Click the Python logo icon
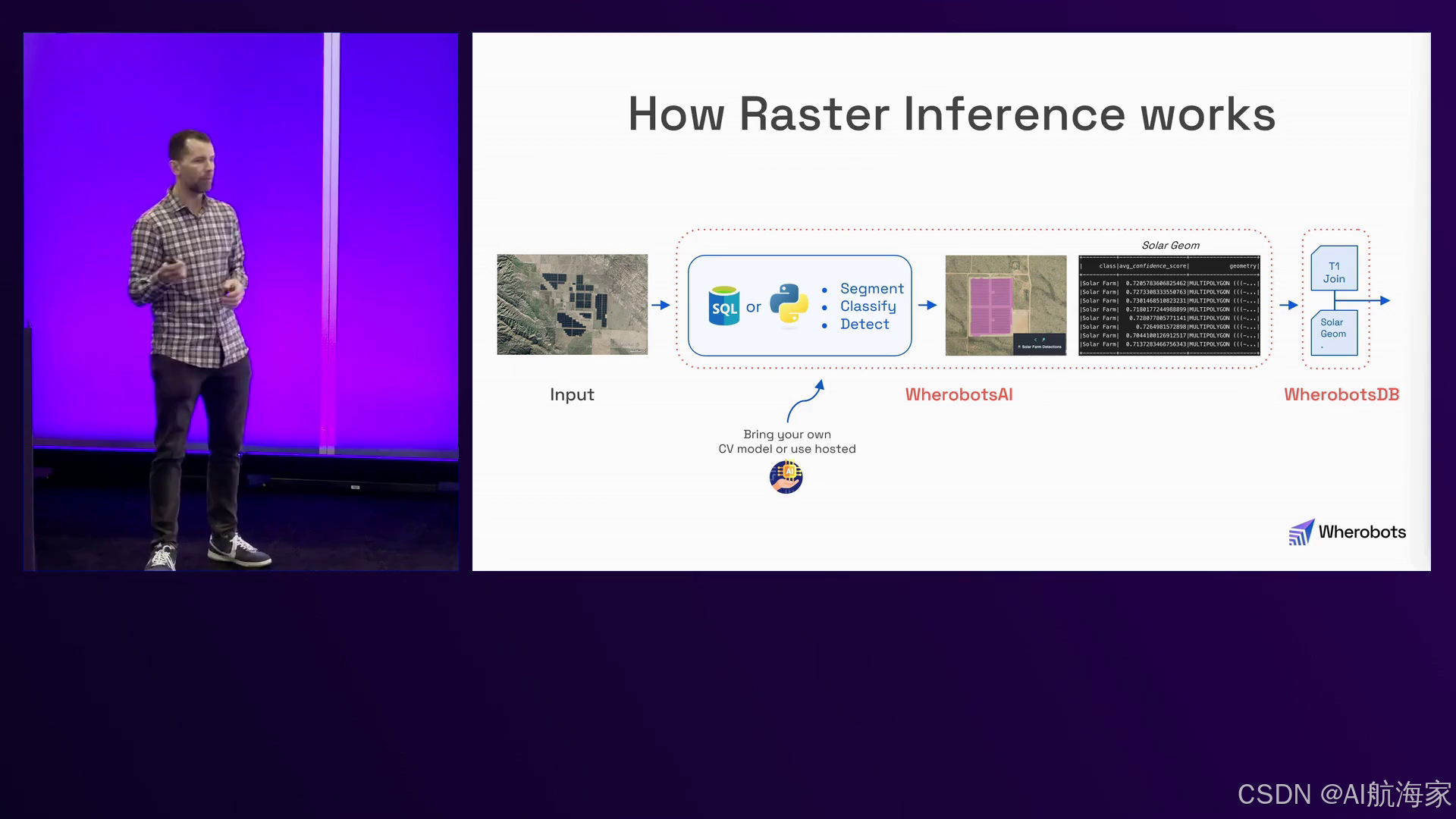This screenshot has height=819, width=1456. click(x=789, y=305)
